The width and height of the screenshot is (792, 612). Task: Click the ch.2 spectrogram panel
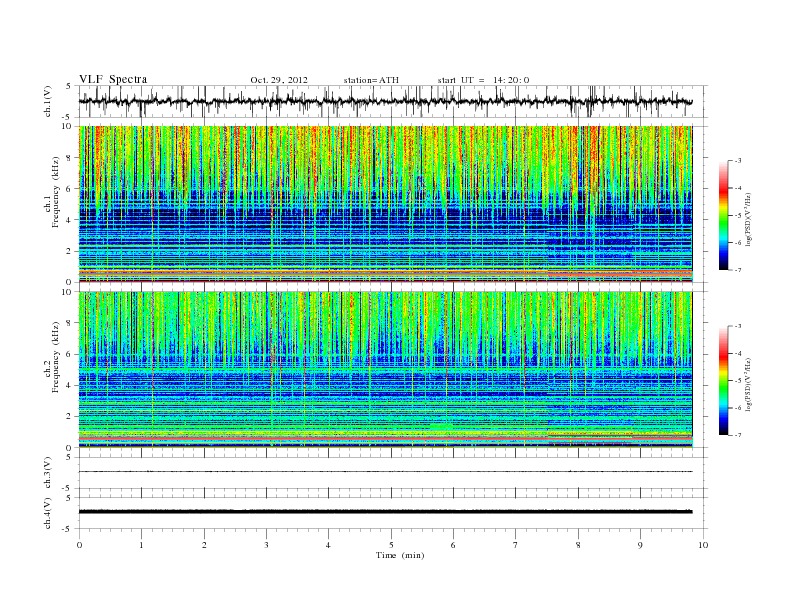(386, 369)
